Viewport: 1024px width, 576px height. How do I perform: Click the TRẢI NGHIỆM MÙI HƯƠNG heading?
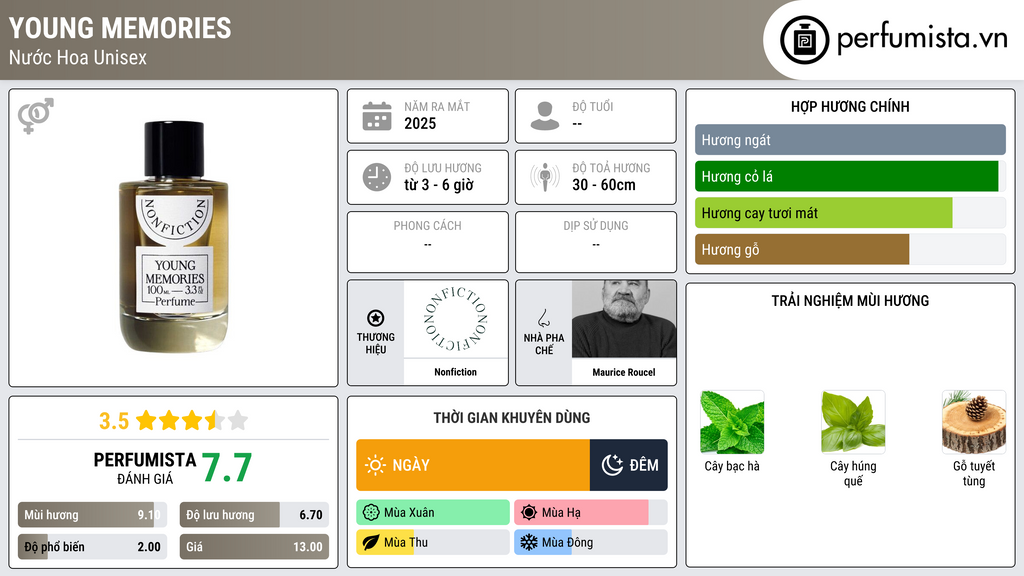(850, 301)
